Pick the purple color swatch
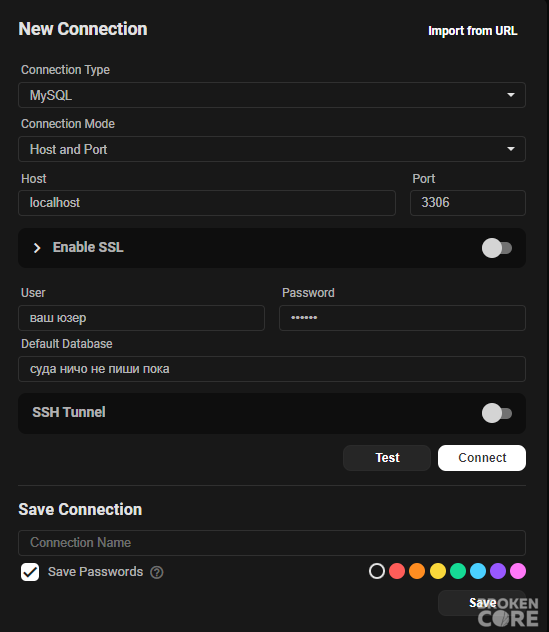The image size is (549, 632). tap(498, 571)
